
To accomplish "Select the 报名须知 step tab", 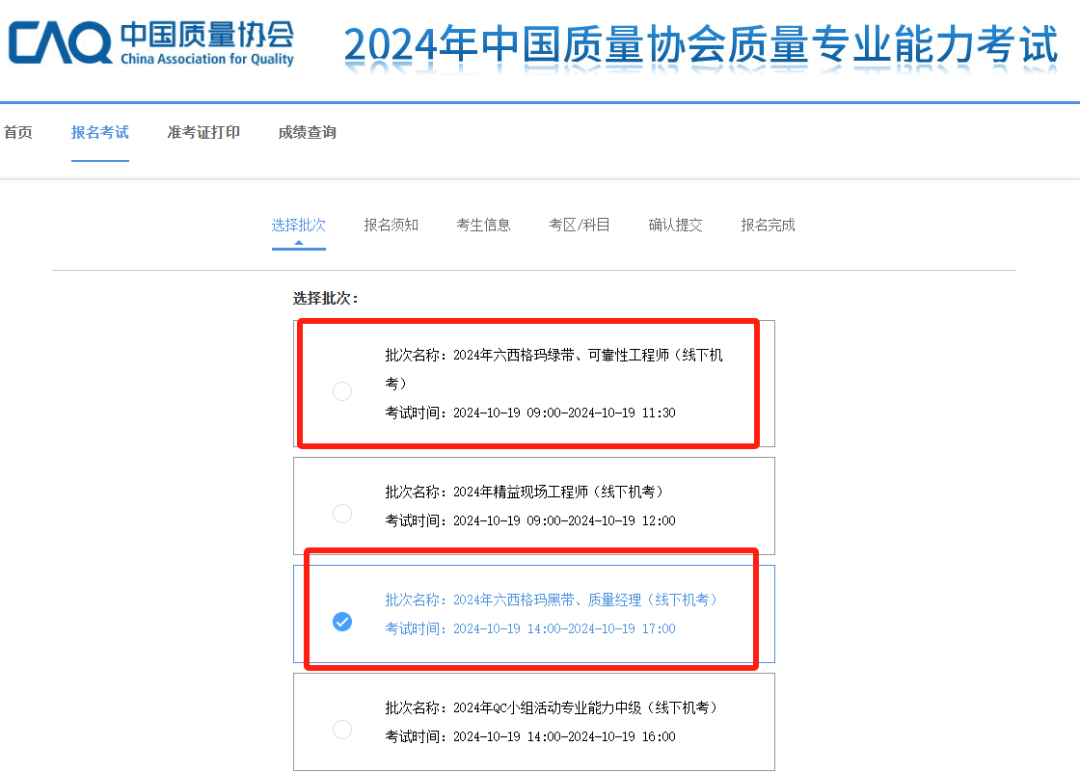I will 391,225.
